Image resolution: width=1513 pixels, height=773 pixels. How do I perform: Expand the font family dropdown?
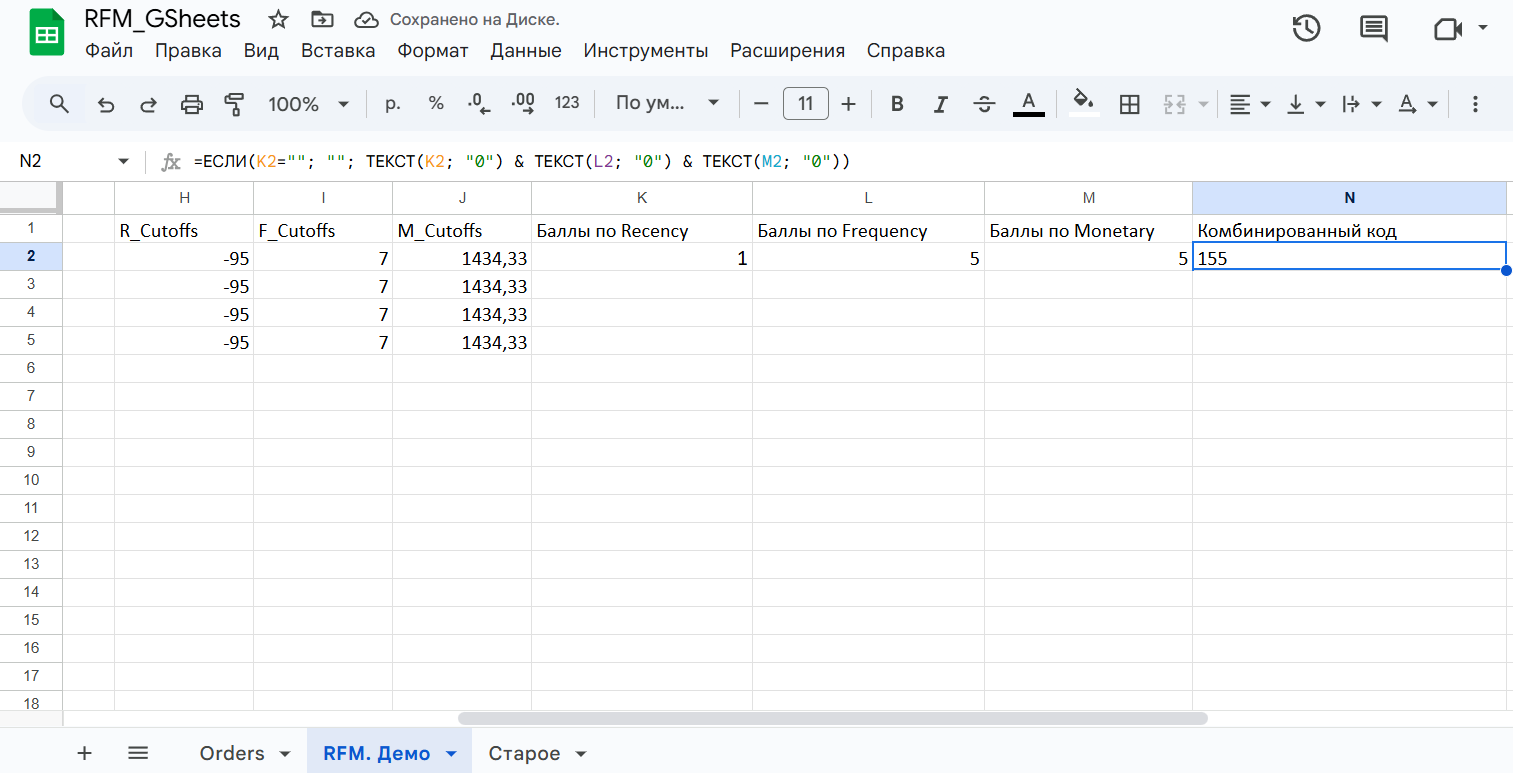click(x=667, y=104)
